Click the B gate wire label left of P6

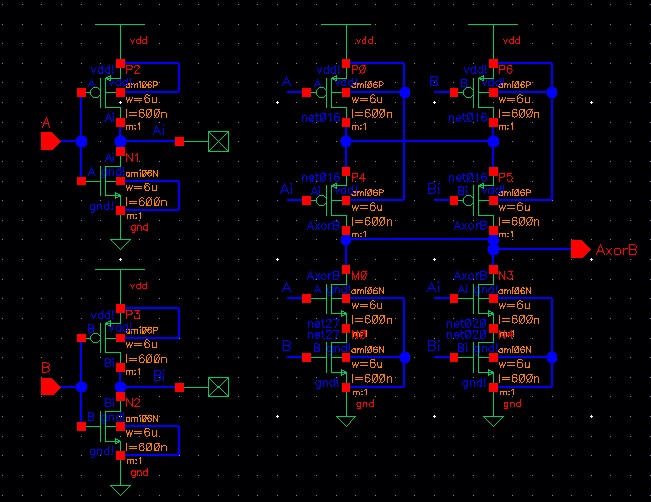pos(434,81)
